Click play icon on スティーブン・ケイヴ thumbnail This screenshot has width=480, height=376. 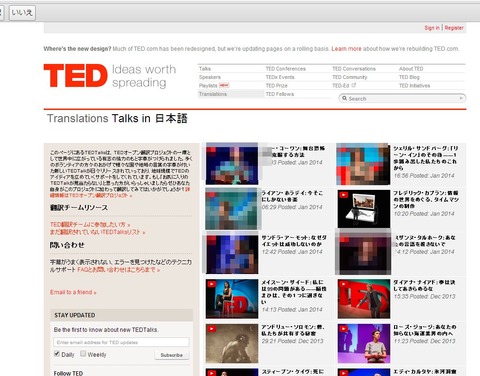[x=211, y=373]
